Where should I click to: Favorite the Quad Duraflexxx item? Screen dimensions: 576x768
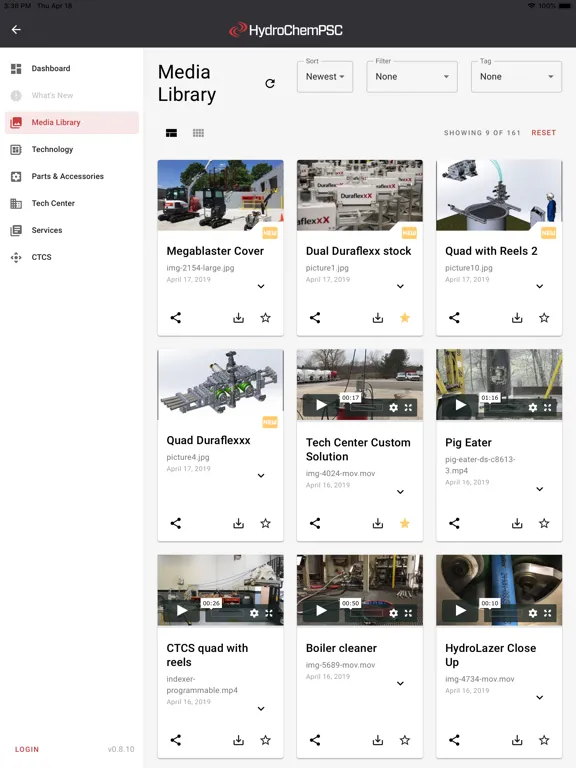(x=265, y=524)
